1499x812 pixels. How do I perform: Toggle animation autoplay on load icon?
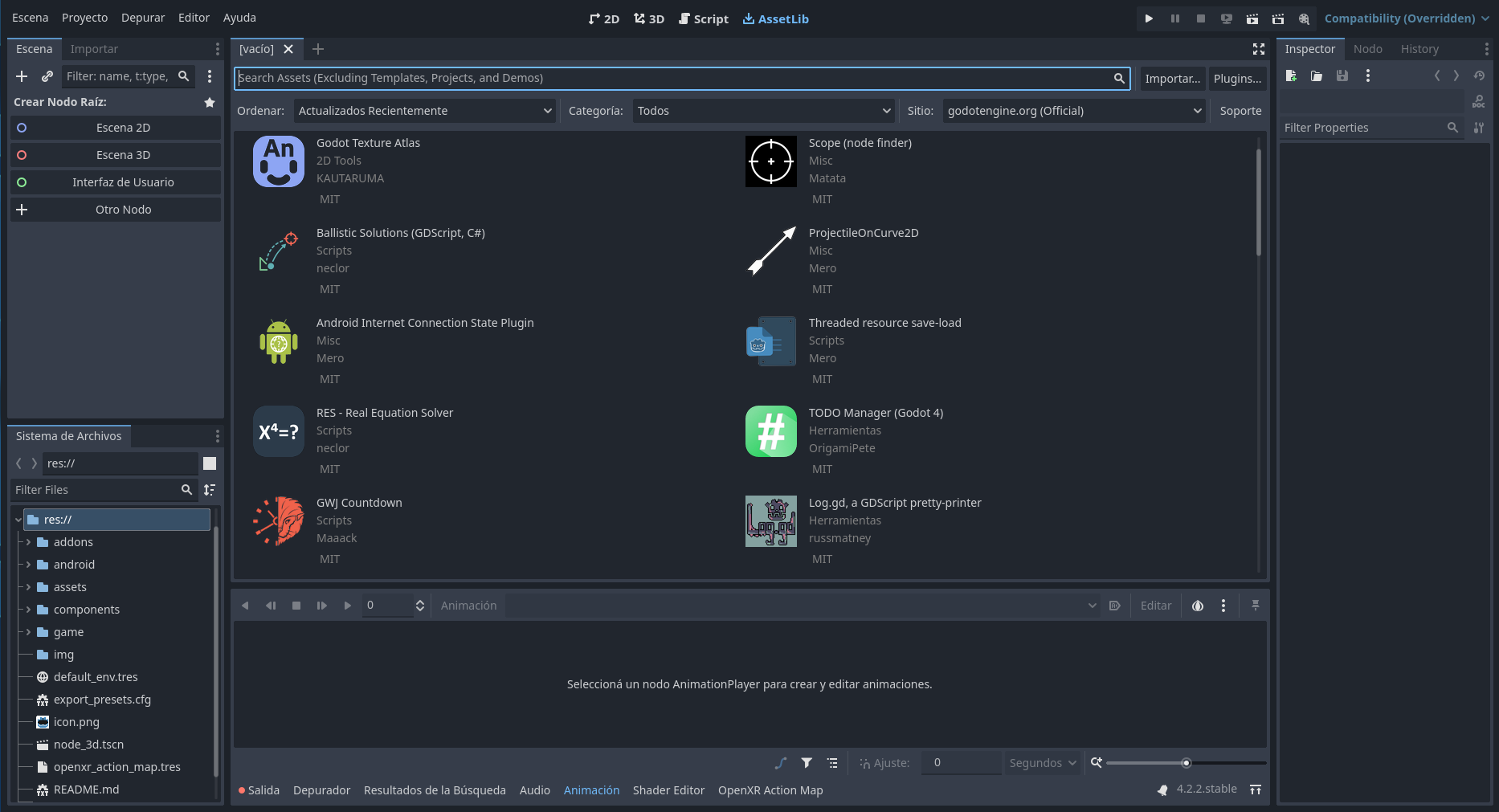(x=1115, y=606)
